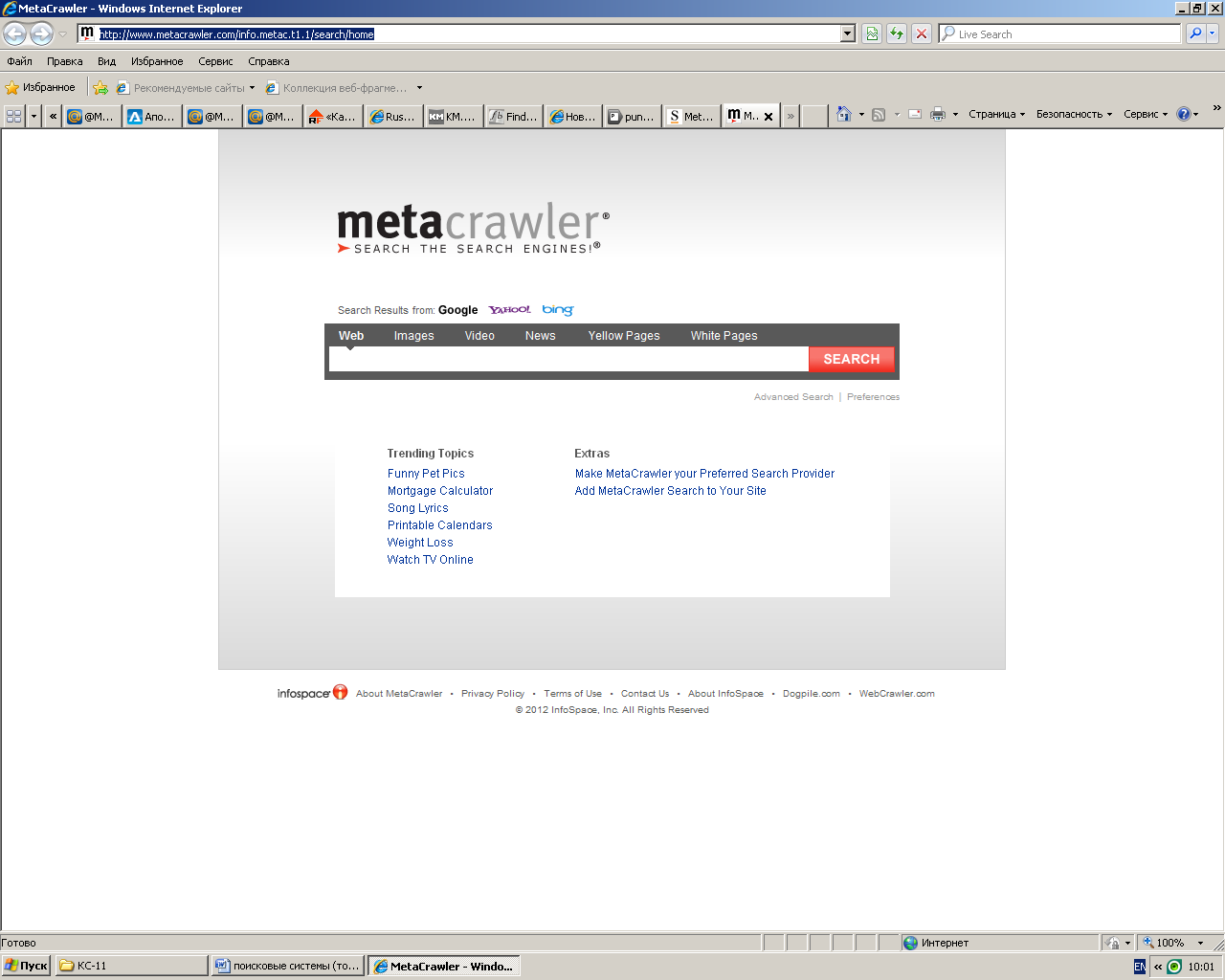Adjust the 100% zoom level control

click(x=1173, y=943)
